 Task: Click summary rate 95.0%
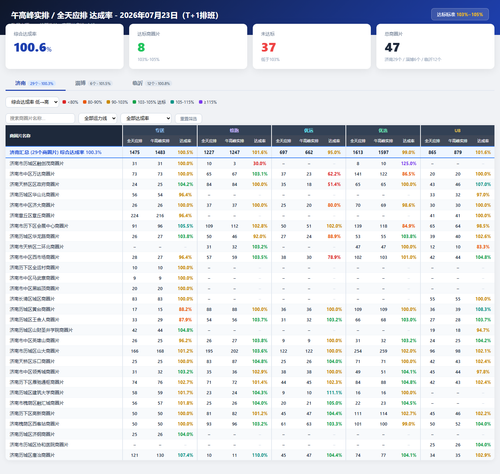tap(334, 152)
